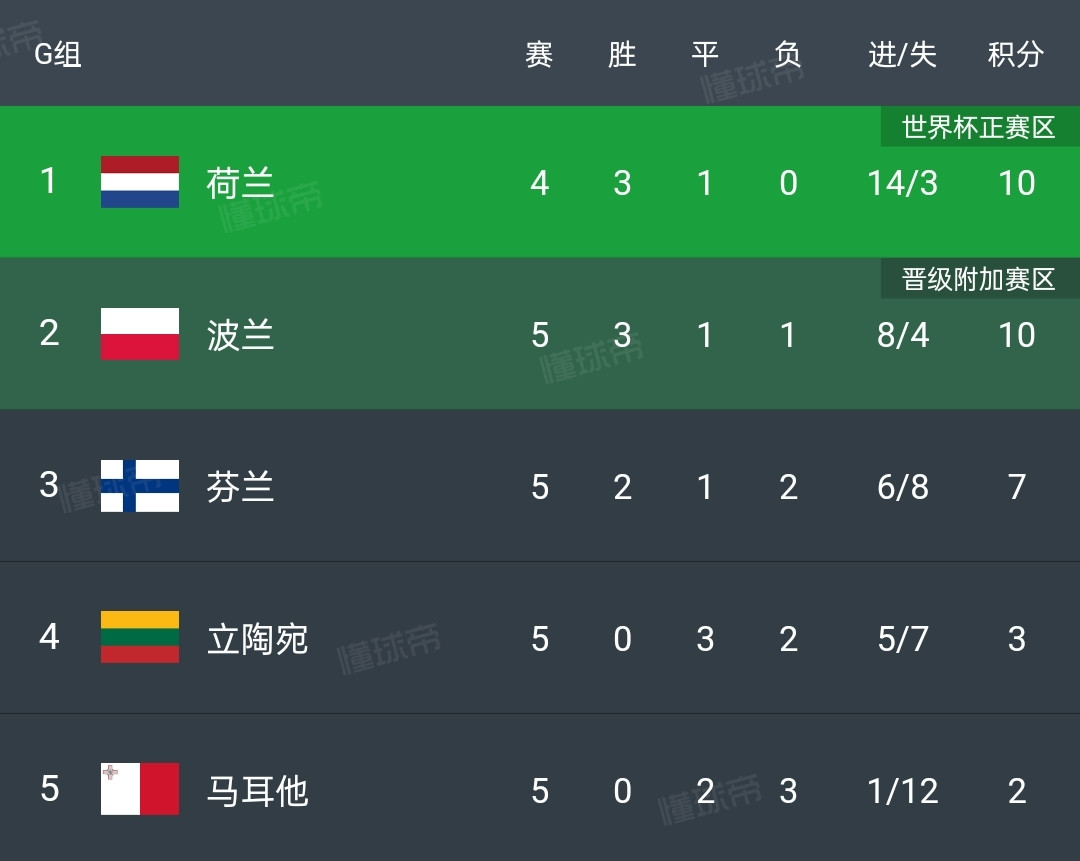Tap the 立陶宛 team name
This screenshot has width=1080, height=861.
point(257,639)
